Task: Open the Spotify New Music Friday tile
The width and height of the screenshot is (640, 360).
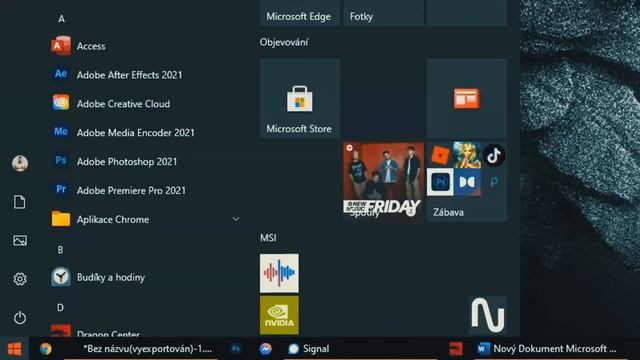Action: pyautogui.click(x=383, y=182)
